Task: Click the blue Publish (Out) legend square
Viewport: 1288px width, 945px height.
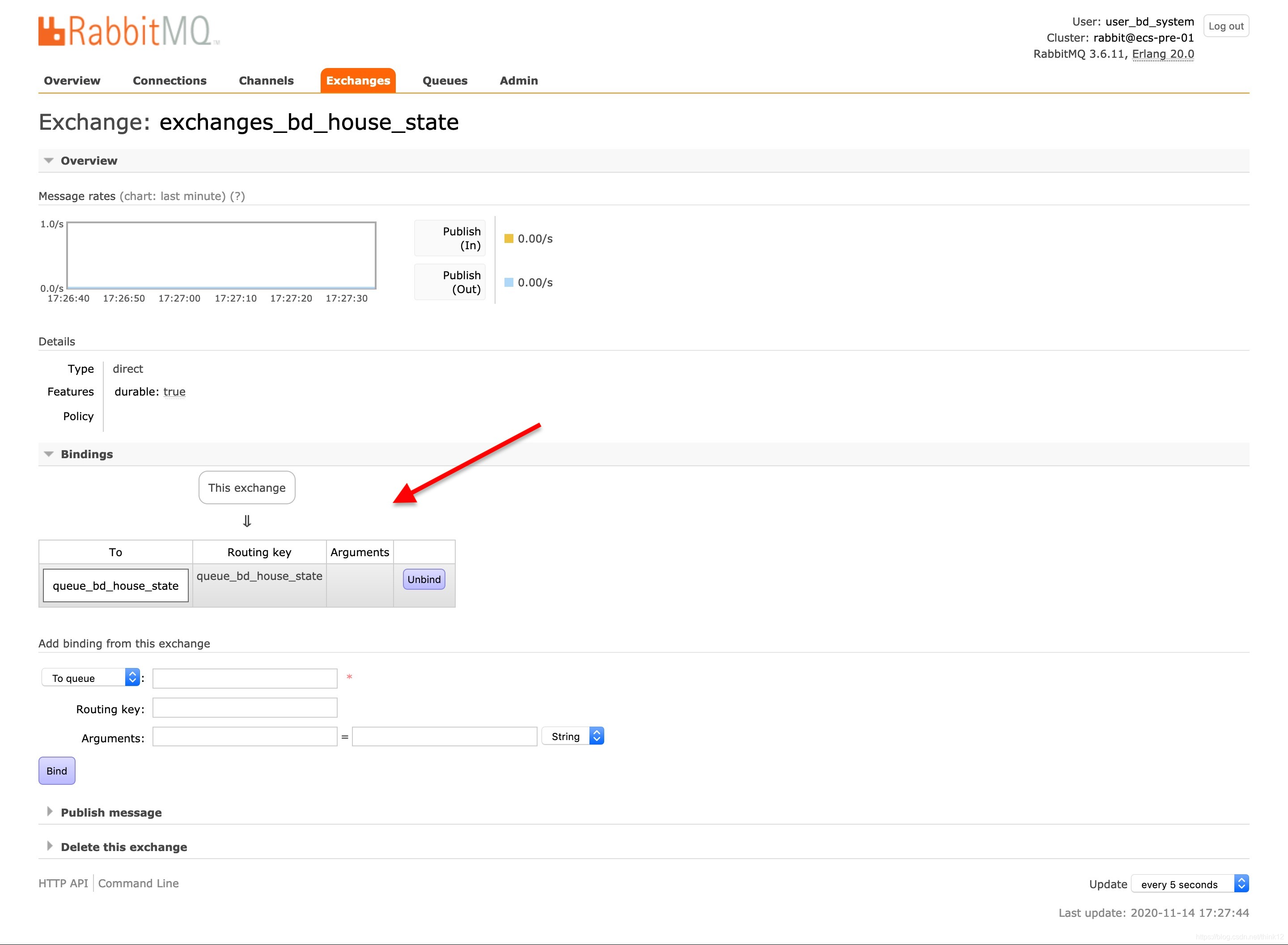Action: click(x=508, y=283)
